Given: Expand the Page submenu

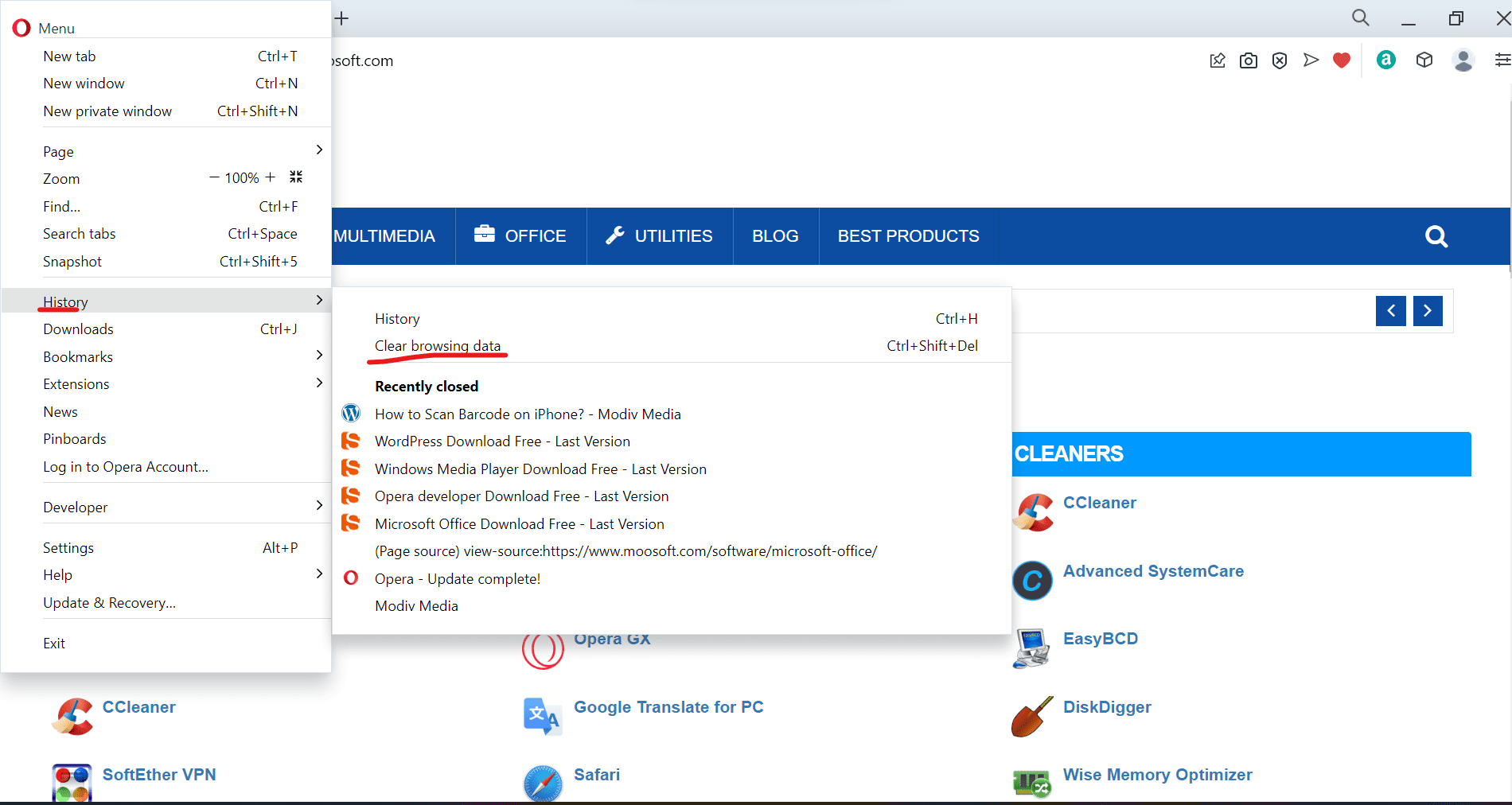Looking at the screenshot, I should coord(319,150).
